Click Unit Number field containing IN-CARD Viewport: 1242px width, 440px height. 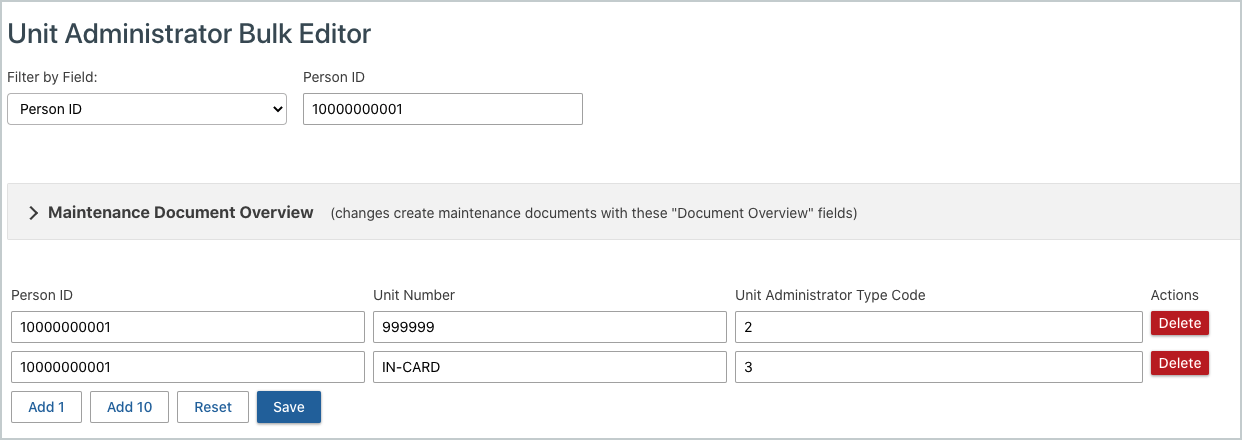click(x=549, y=367)
